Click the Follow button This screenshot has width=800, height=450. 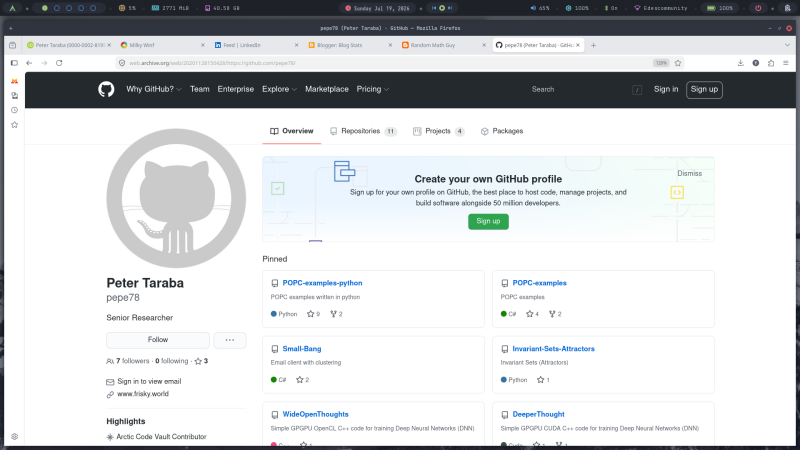158,340
